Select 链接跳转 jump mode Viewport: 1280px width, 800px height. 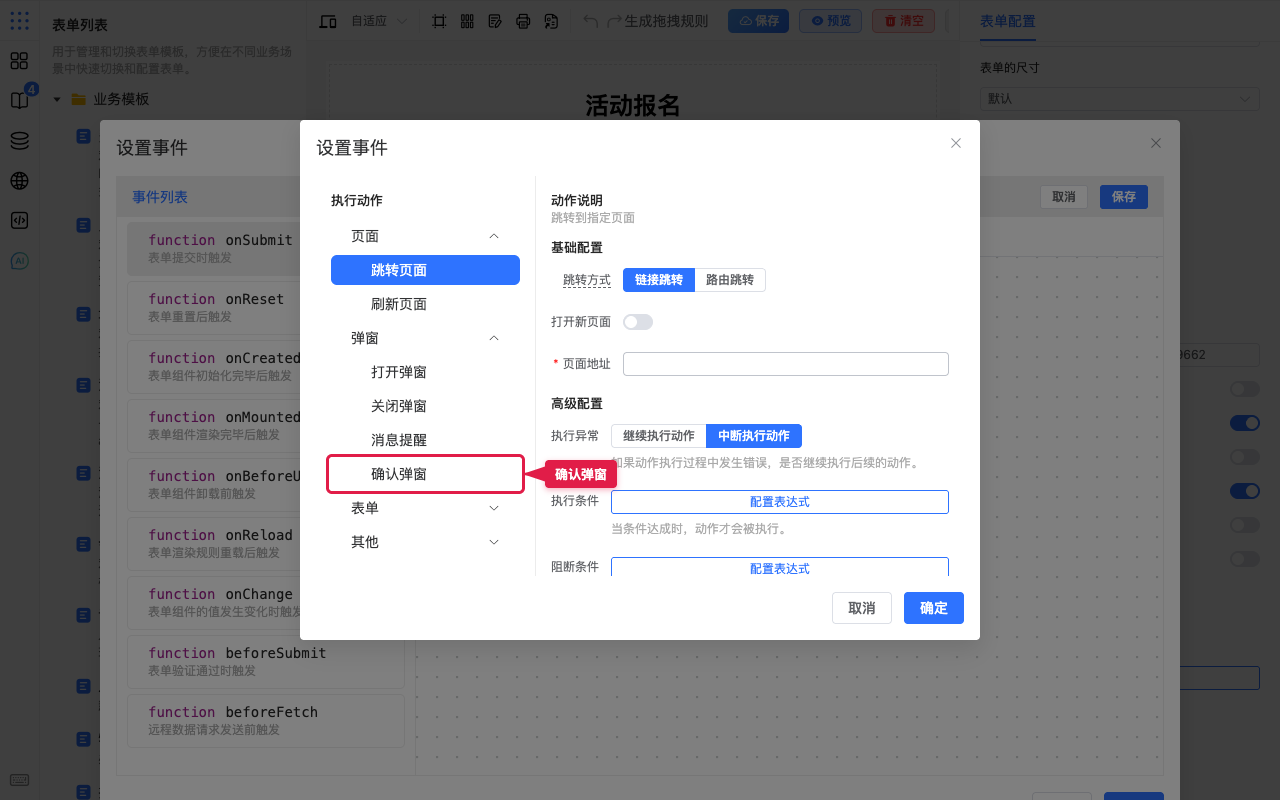659,280
